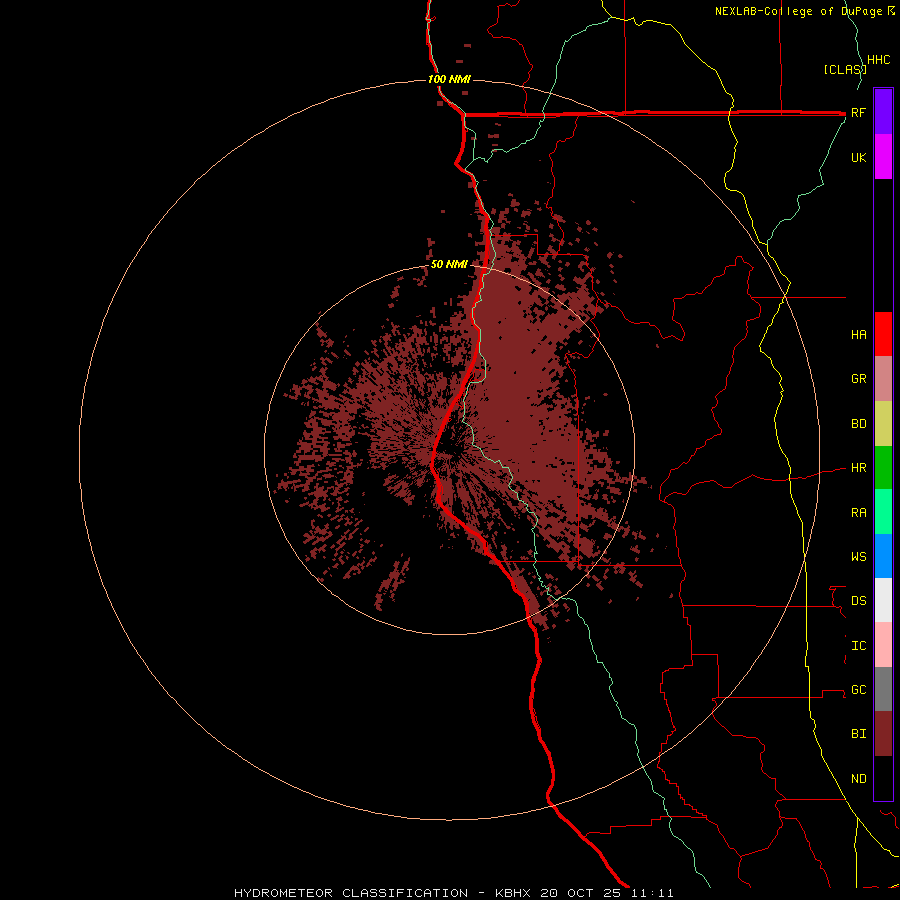Click the WS blue legend swatch
This screenshot has width=900, height=900.
[x=883, y=556]
